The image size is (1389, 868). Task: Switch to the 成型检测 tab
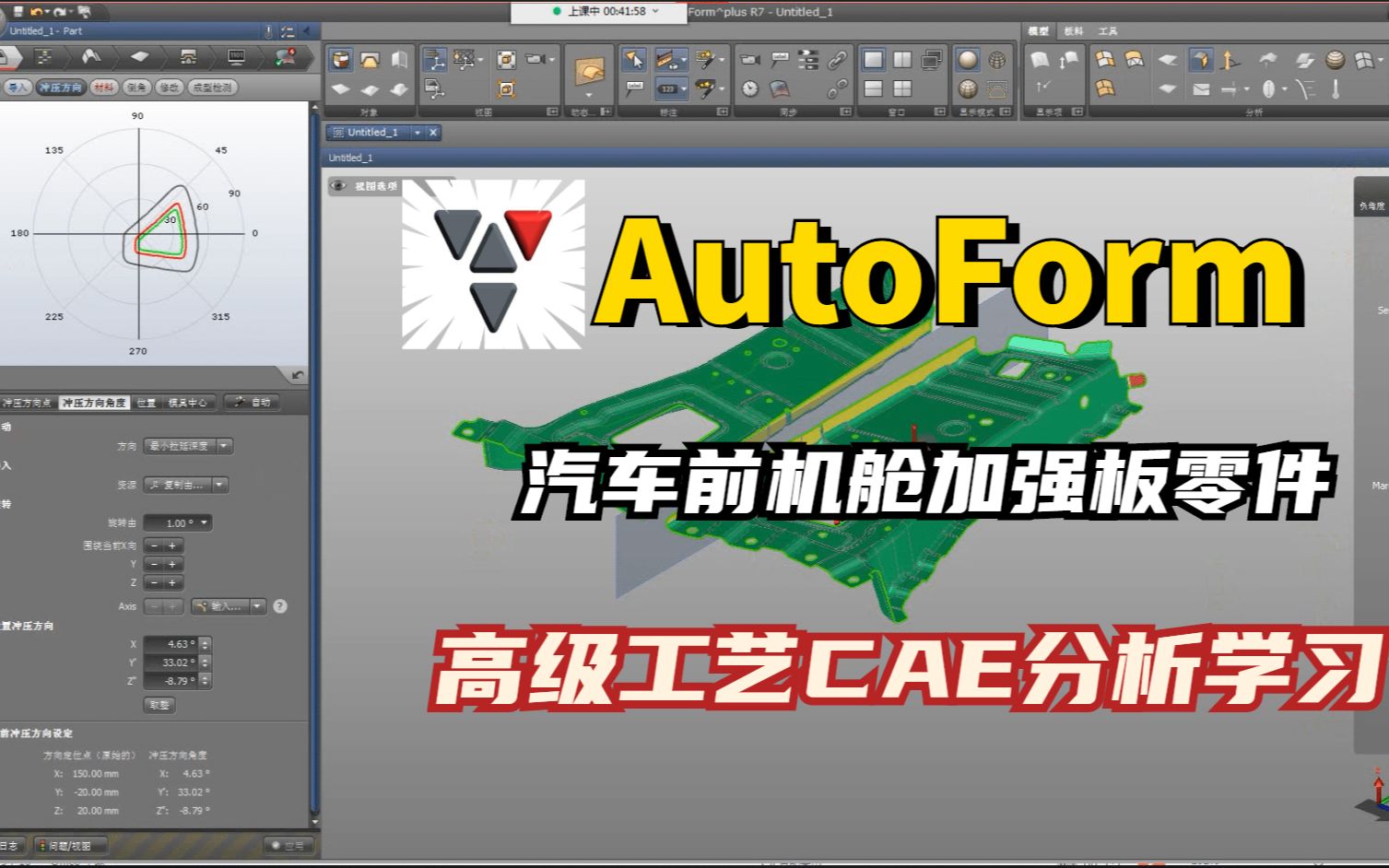[x=213, y=88]
